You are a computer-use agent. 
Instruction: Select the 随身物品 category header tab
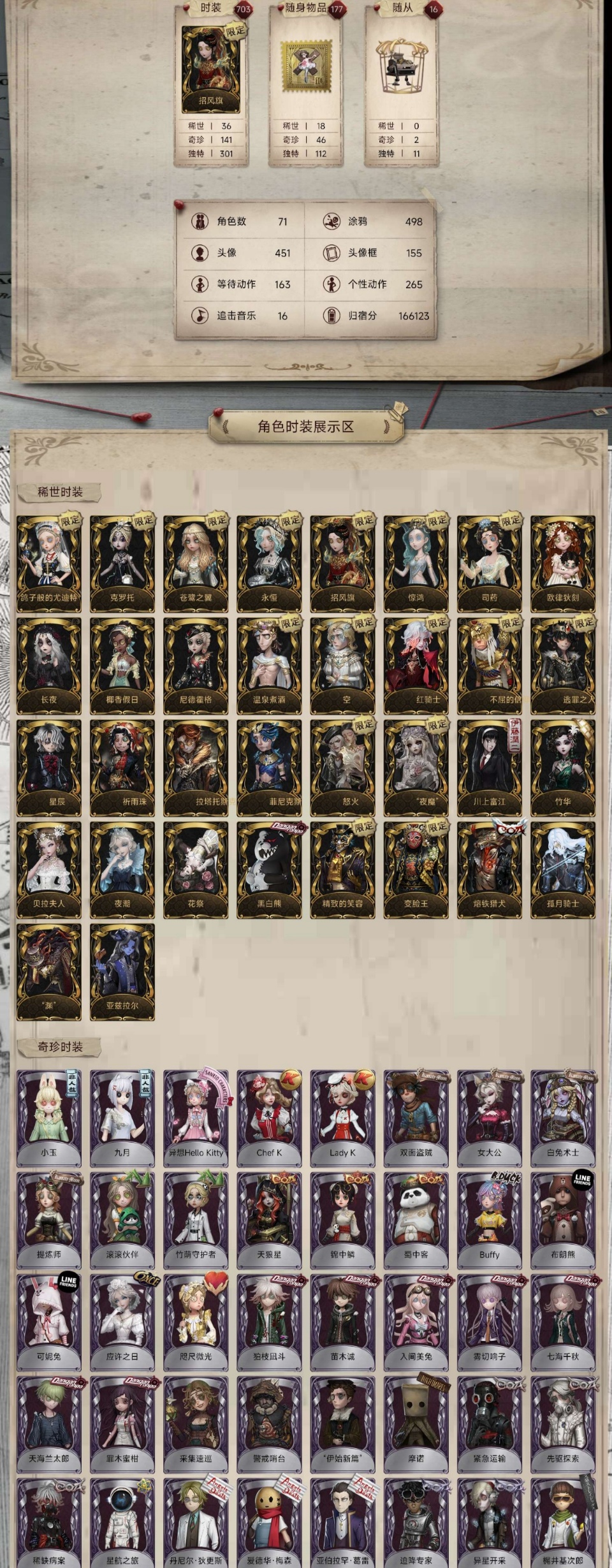click(307, 8)
